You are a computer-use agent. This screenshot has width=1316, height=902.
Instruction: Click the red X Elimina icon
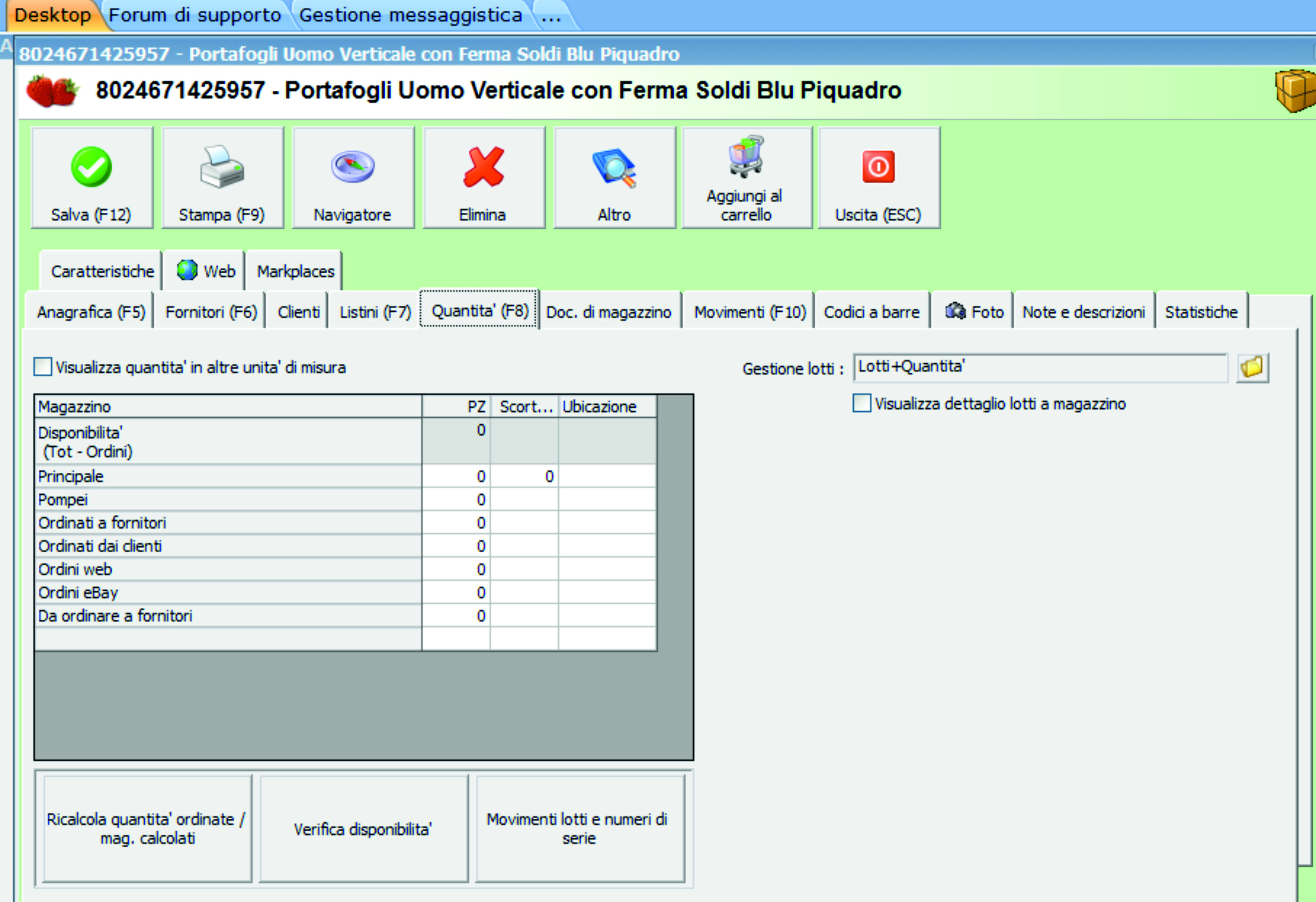483,167
